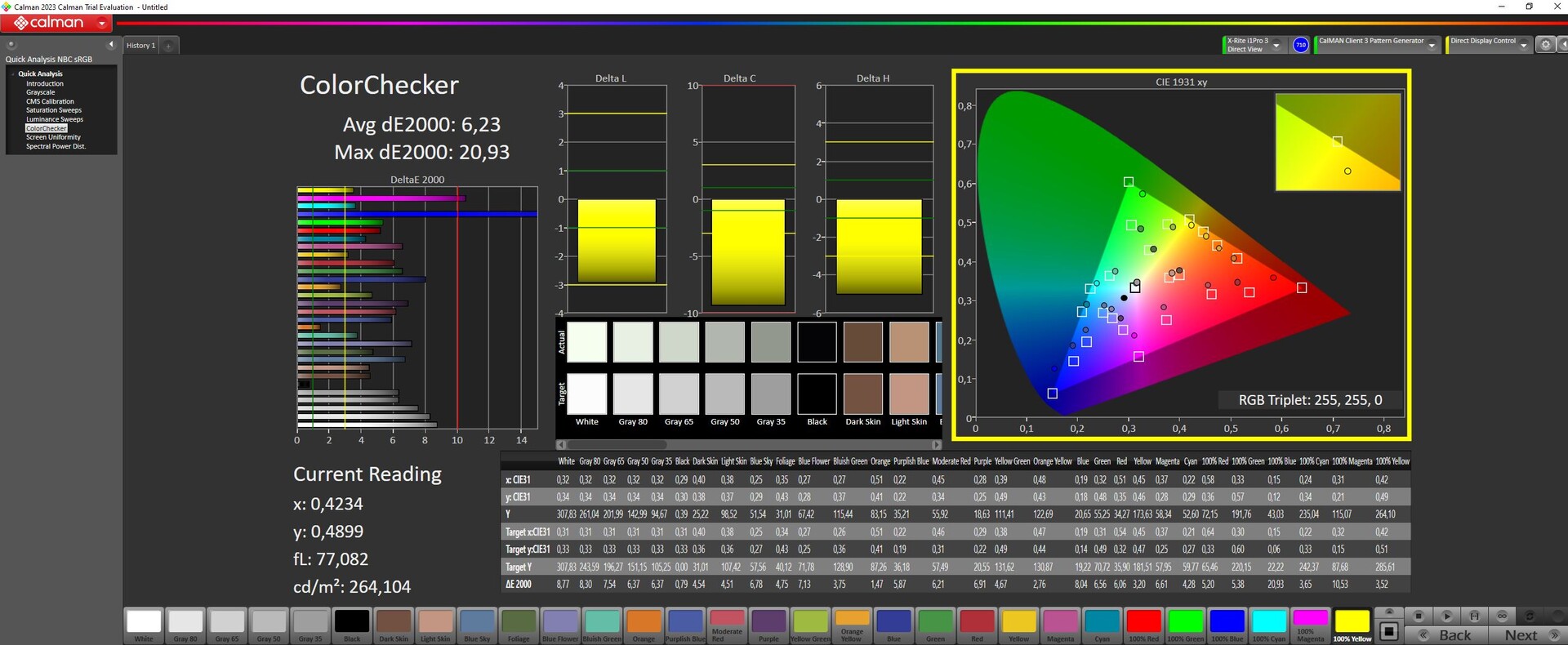Collapse the left workflow sidebar with the arrow

(111, 45)
